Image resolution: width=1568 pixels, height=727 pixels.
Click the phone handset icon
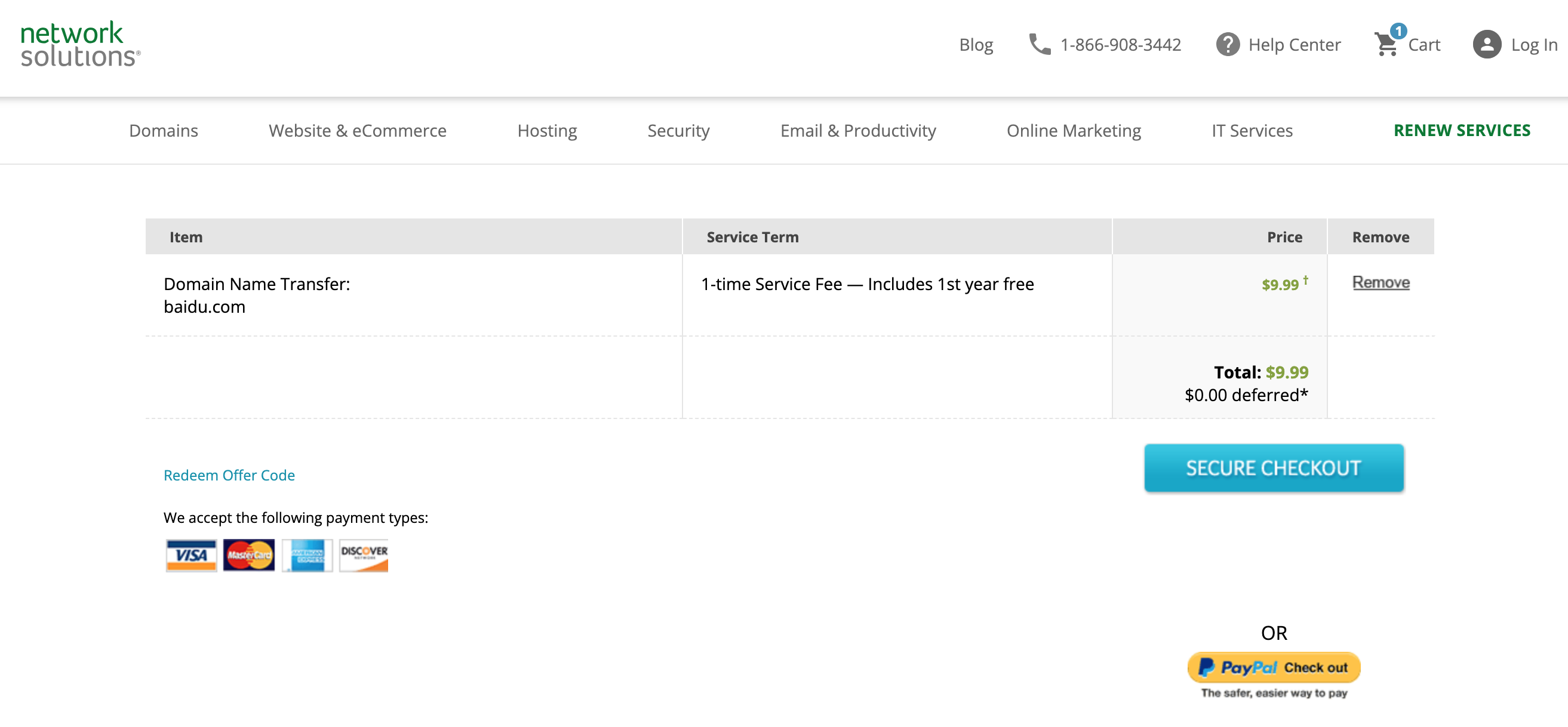coord(1039,44)
